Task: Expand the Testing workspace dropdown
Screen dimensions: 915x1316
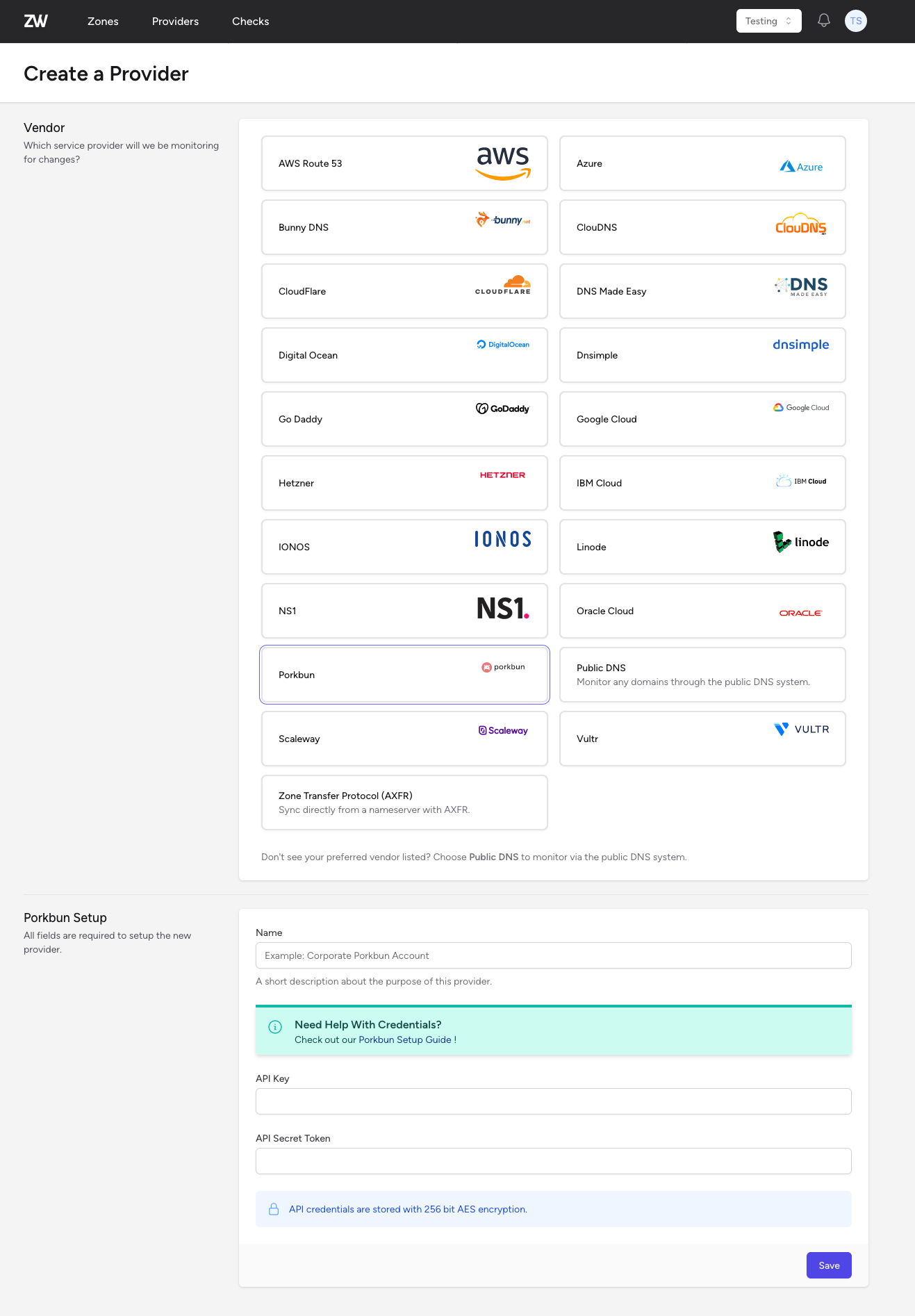Action: (768, 21)
